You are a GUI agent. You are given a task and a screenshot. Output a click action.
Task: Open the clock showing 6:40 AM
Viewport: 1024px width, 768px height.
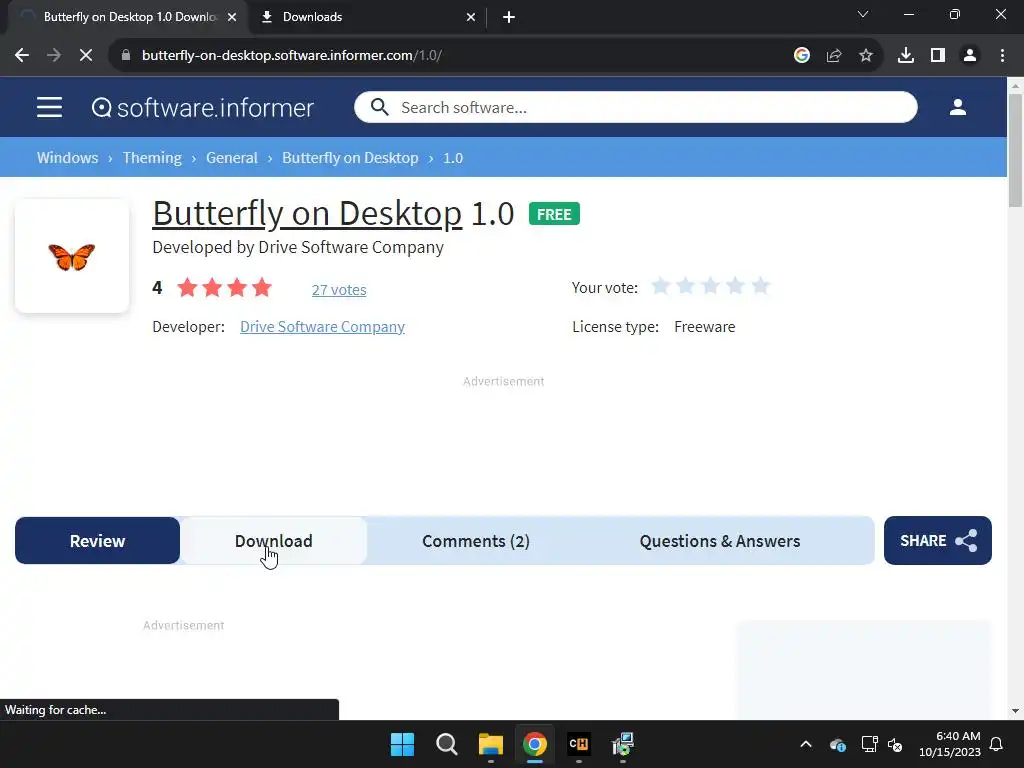coord(950,744)
